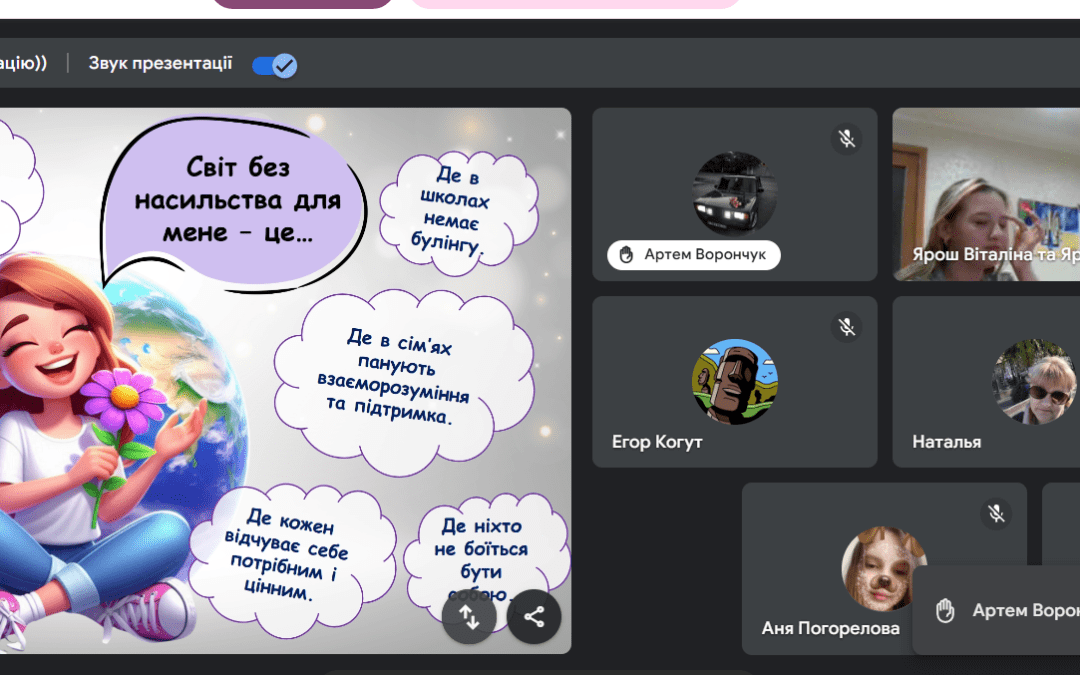Toggle the Звук презентації switch

click(x=274, y=65)
